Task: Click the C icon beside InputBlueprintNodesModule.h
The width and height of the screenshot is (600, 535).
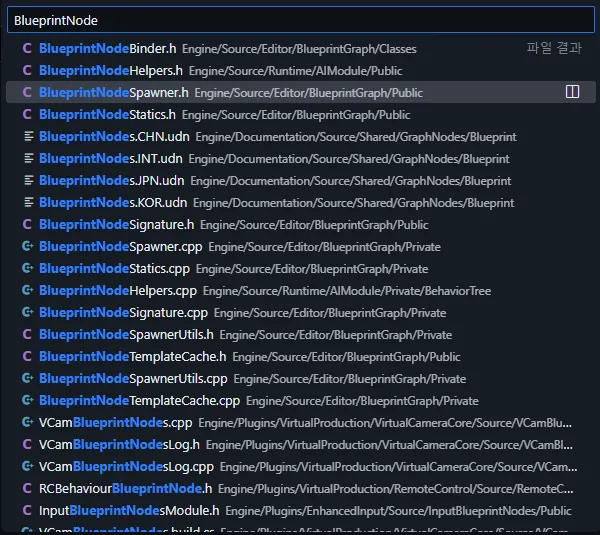Action: (27, 510)
